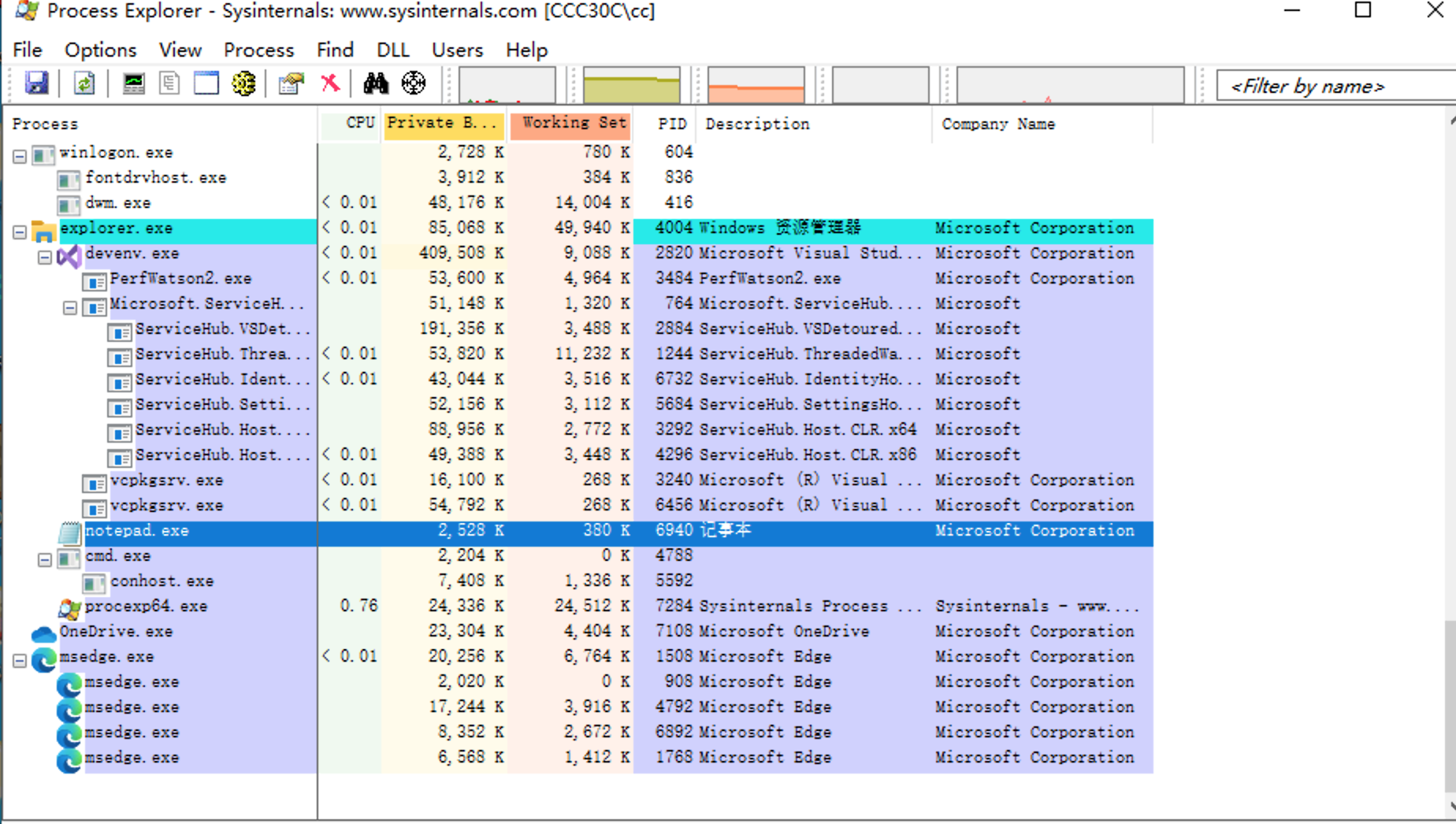Toggle Show Process Tree toolbar icon
The height and width of the screenshot is (824, 1456).
click(x=169, y=83)
